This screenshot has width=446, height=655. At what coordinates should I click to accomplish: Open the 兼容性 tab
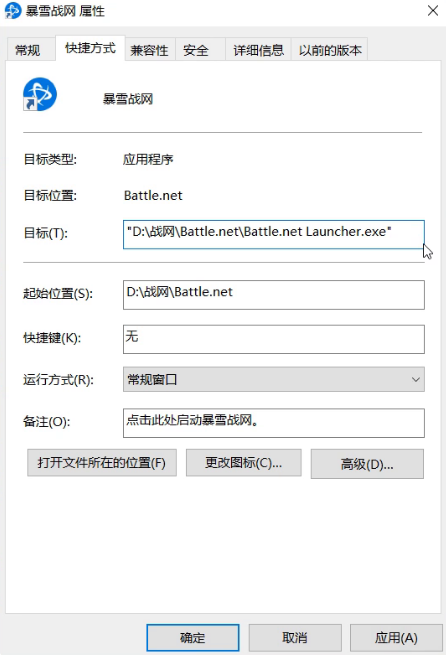(x=149, y=50)
